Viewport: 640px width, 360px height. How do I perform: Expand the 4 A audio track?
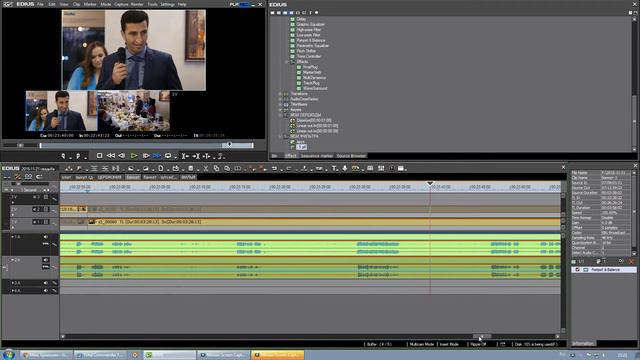(12, 291)
